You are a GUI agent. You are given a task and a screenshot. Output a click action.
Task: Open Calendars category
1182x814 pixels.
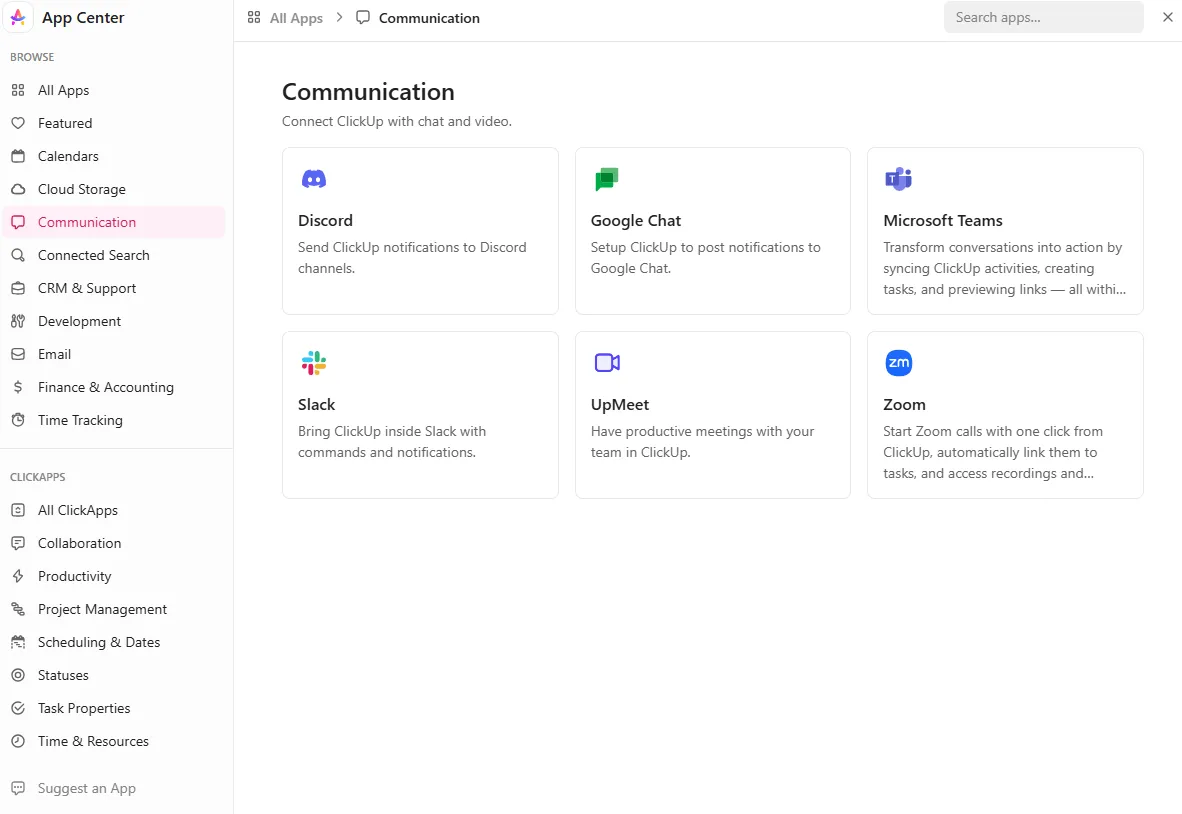click(114, 156)
